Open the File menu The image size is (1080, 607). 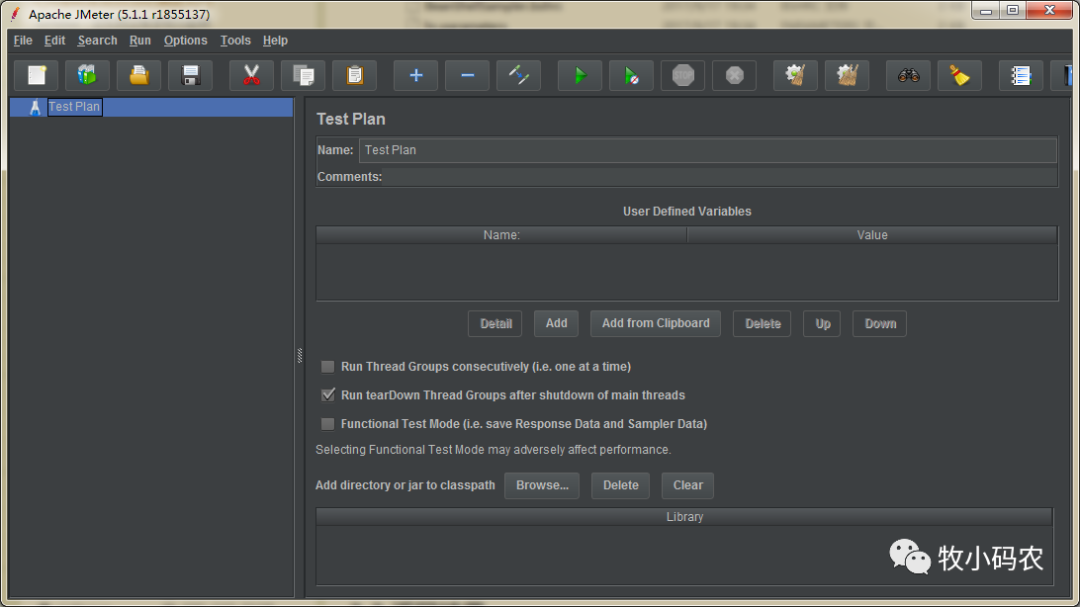(x=23, y=40)
